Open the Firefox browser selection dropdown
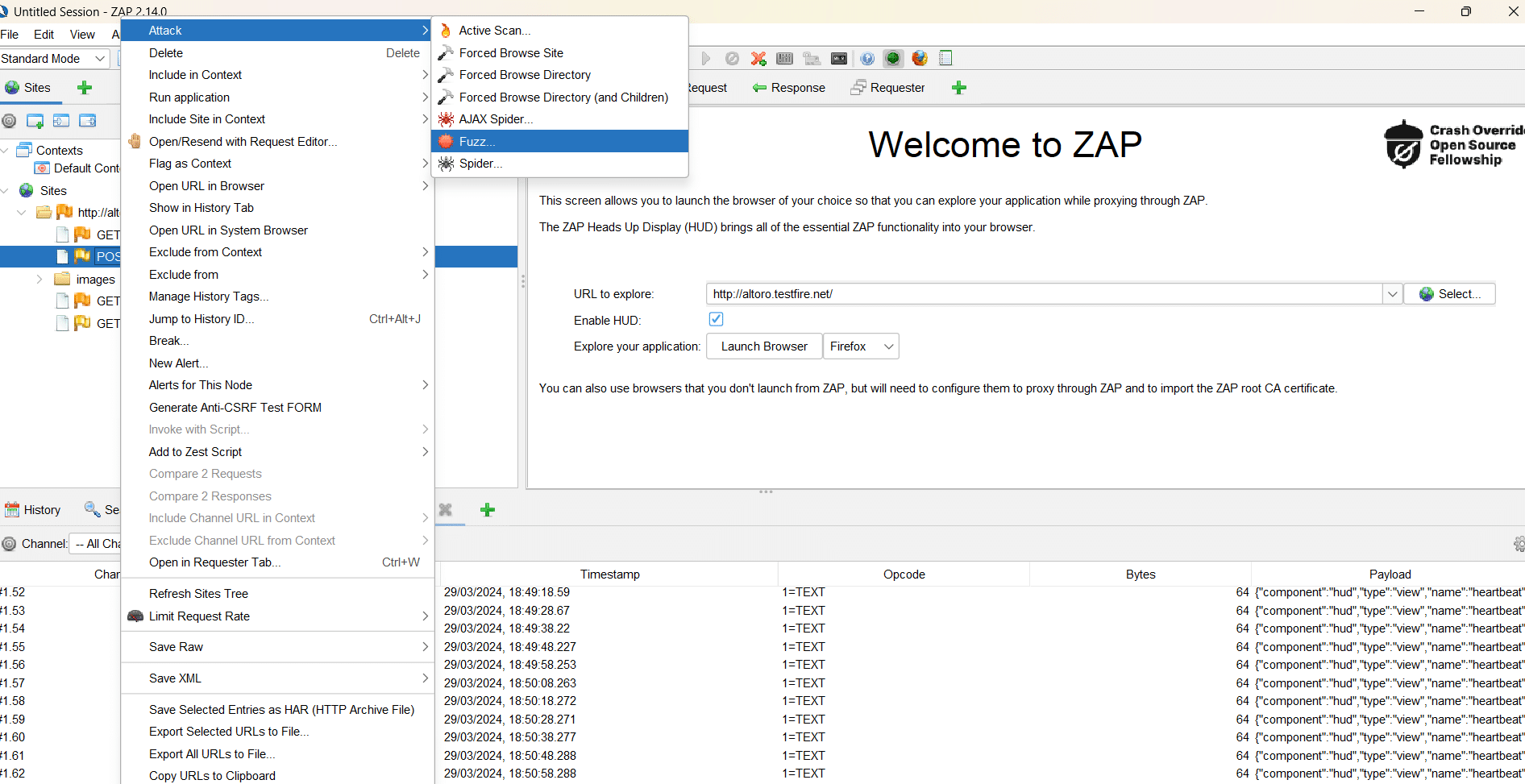Image resolution: width=1525 pixels, height=784 pixels. point(861,346)
